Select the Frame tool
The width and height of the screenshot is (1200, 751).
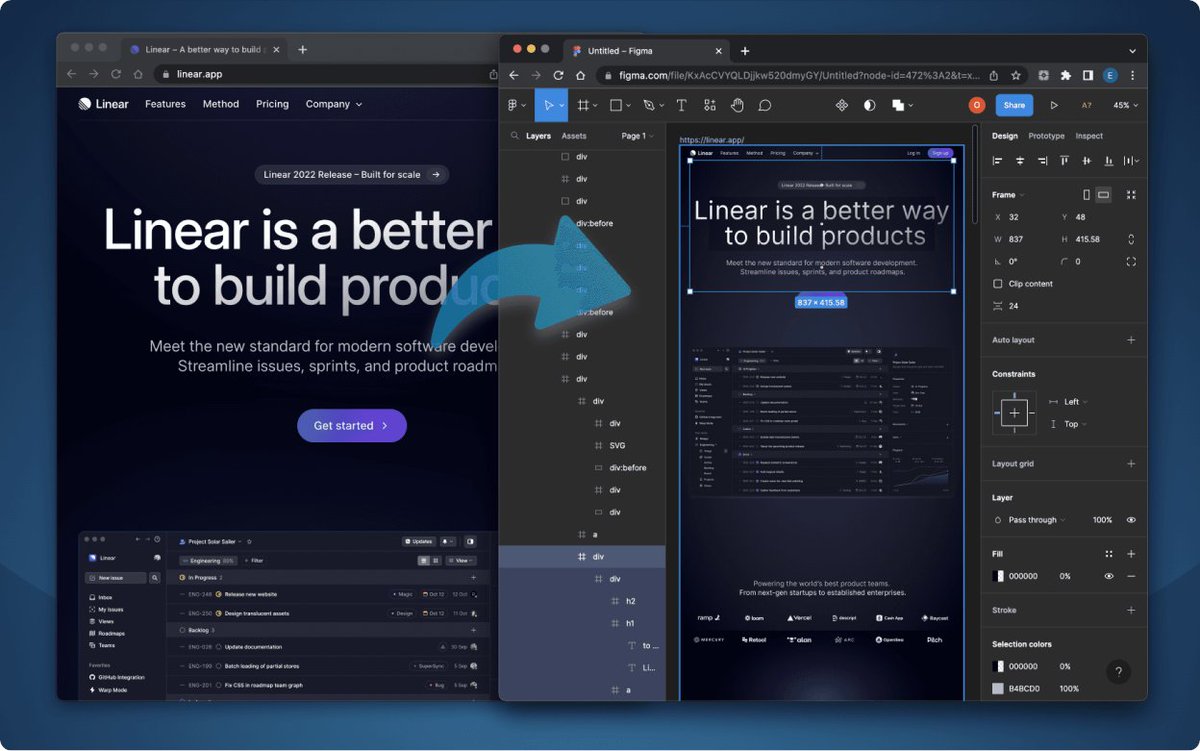pos(584,105)
